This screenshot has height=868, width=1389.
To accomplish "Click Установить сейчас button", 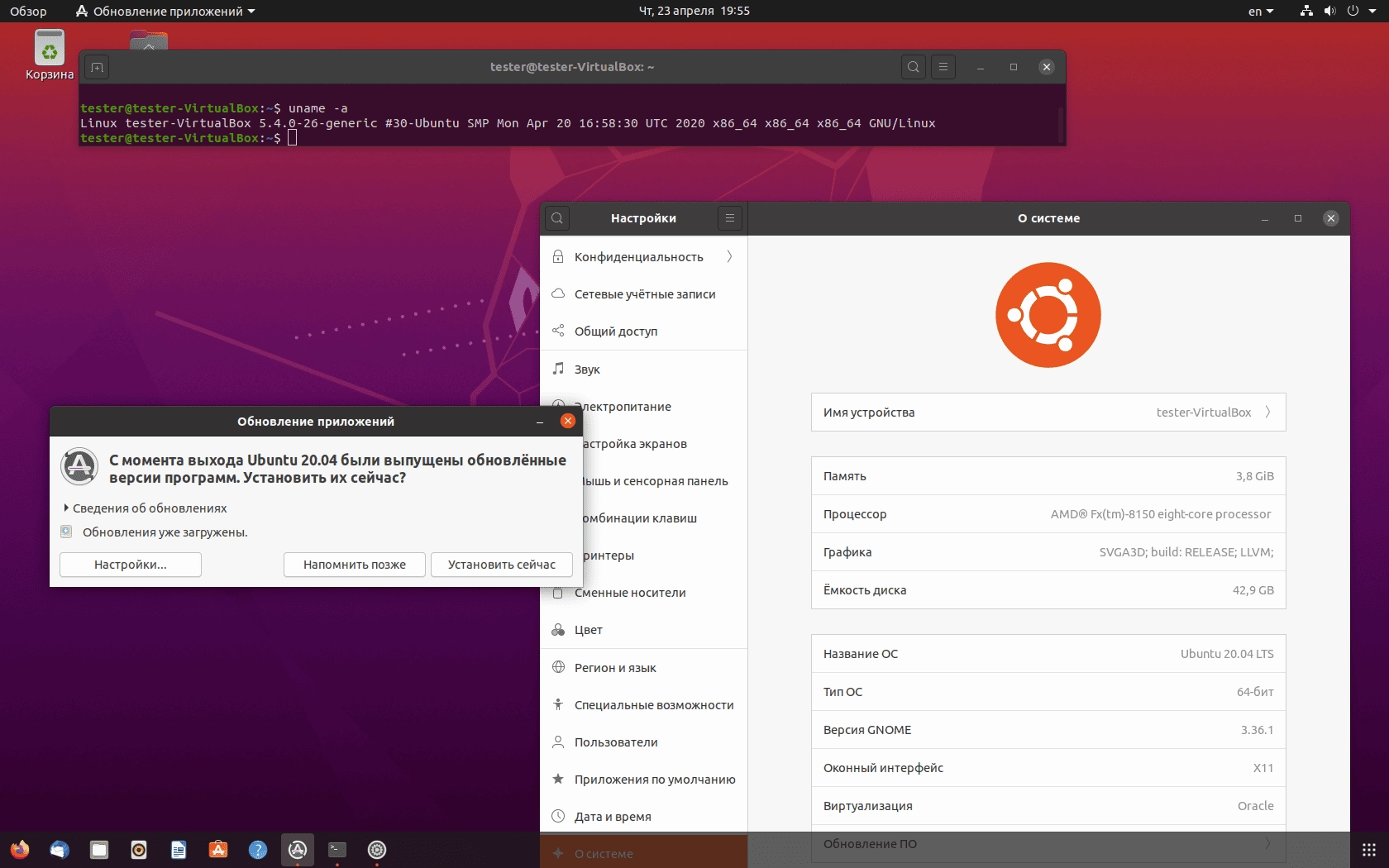I will coord(502,565).
